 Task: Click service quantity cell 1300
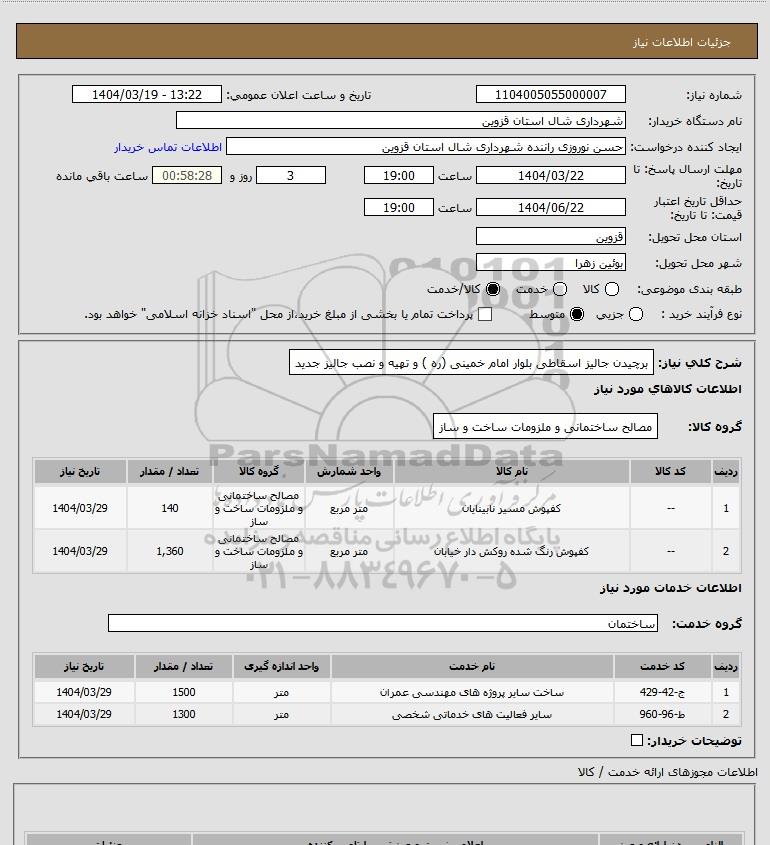point(184,714)
